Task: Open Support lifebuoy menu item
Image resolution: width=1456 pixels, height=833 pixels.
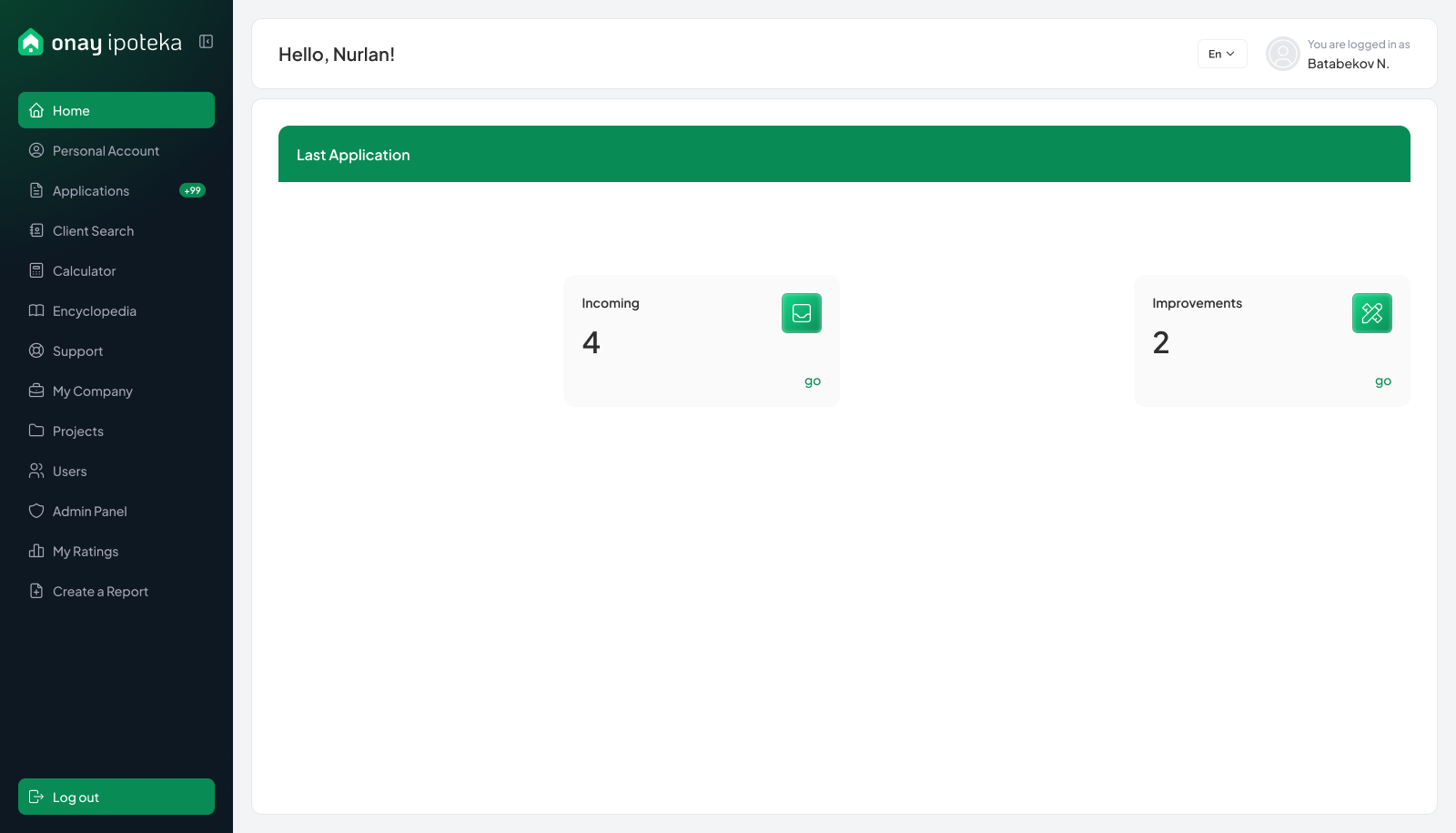Action: tap(77, 351)
